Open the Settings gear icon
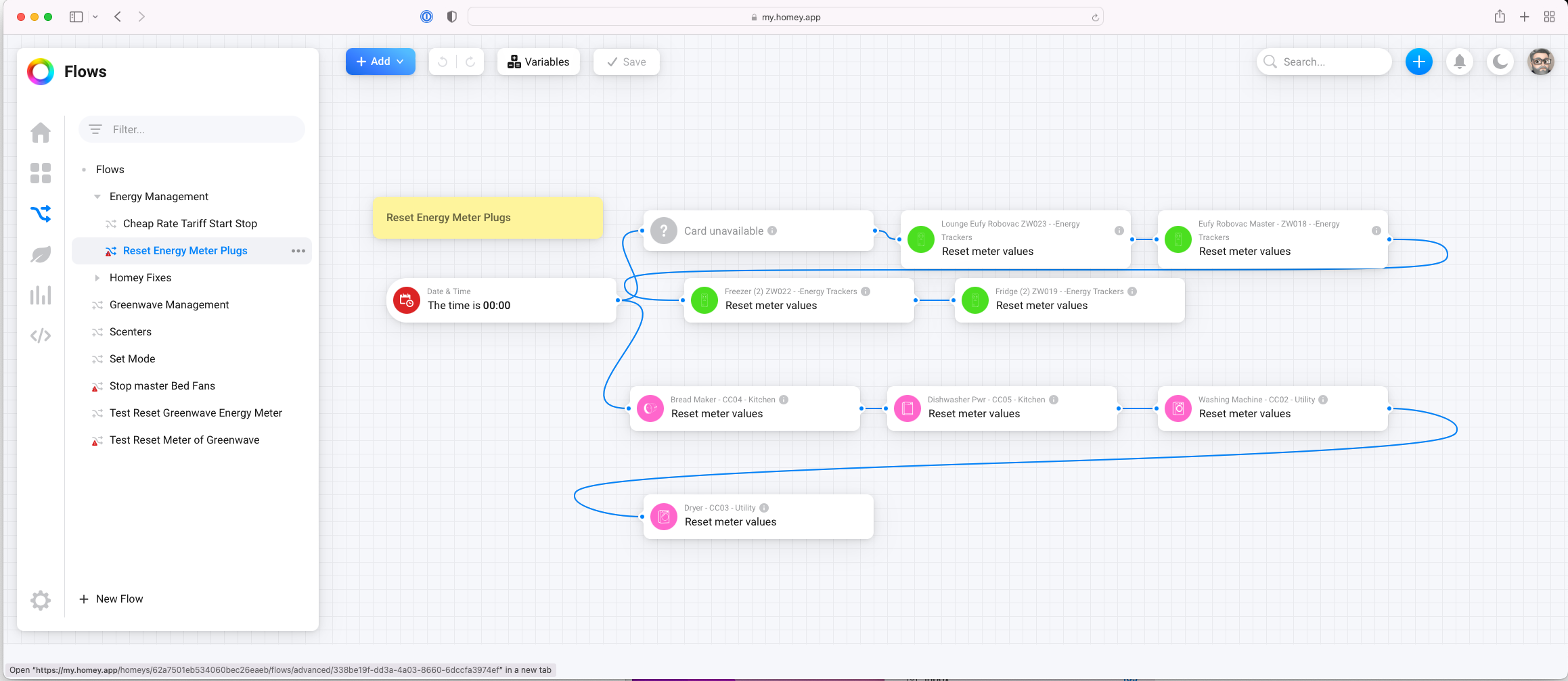 41,600
